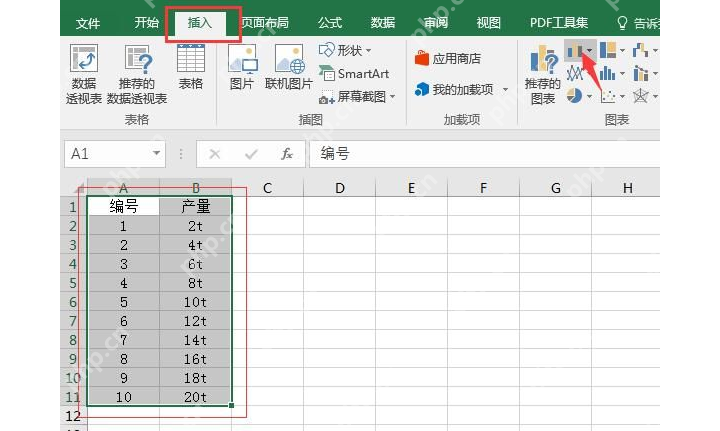Image resolution: width=720 pixels, height=431 pixels.
Task: Click the radar chart icon
Action: tap(640, 96)
